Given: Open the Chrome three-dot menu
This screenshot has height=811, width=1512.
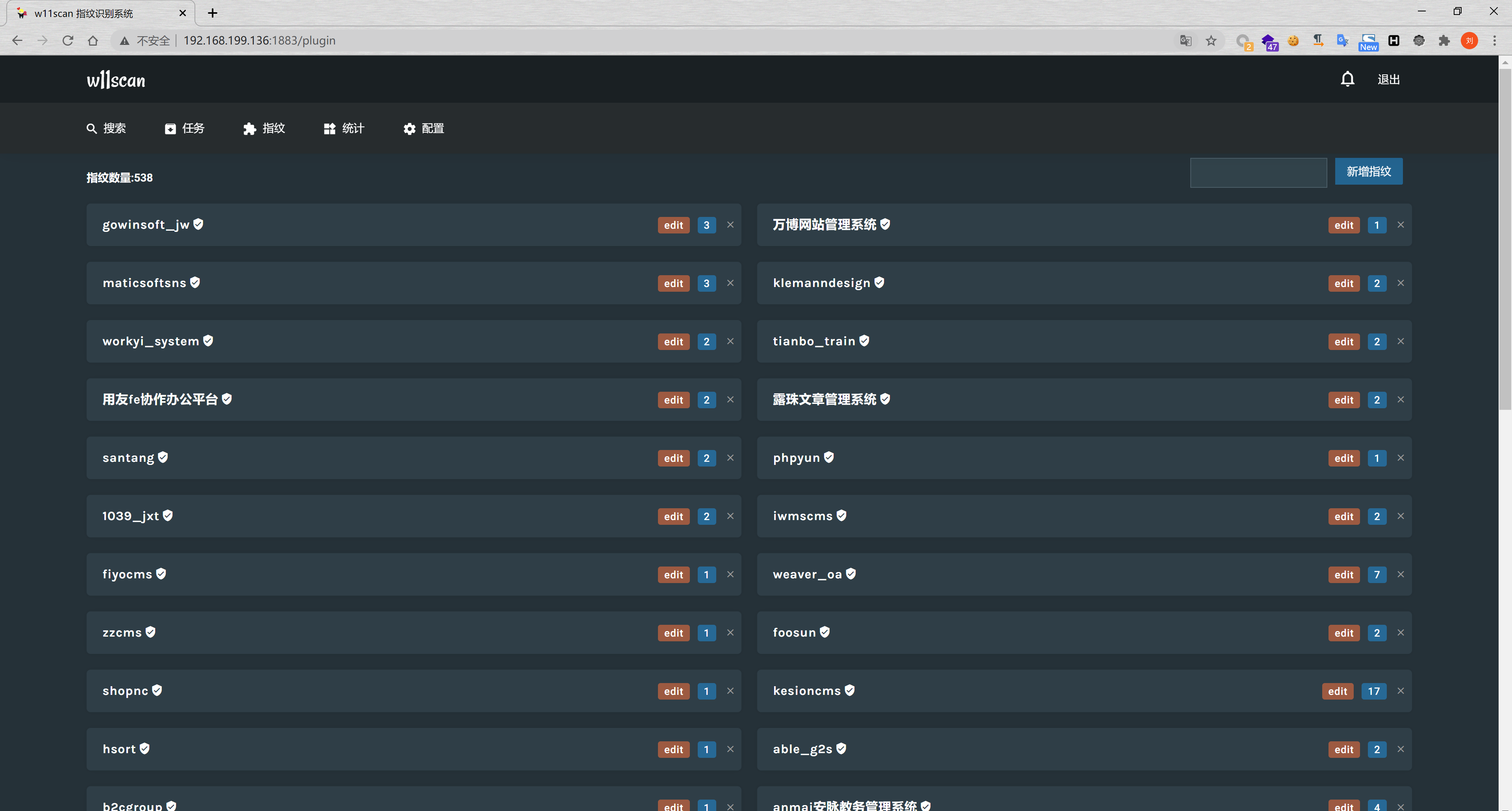Looking at the screenshot, I should (x=1494, y=41).
